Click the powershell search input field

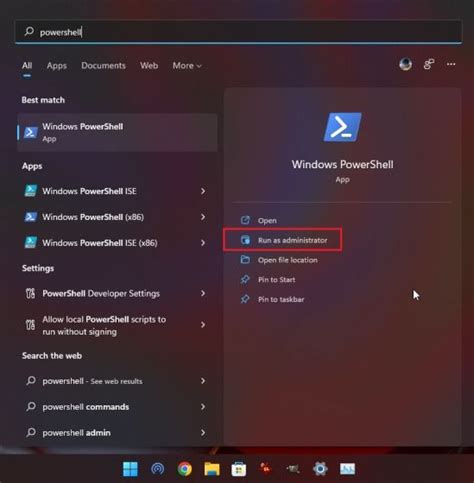point(239,32)
